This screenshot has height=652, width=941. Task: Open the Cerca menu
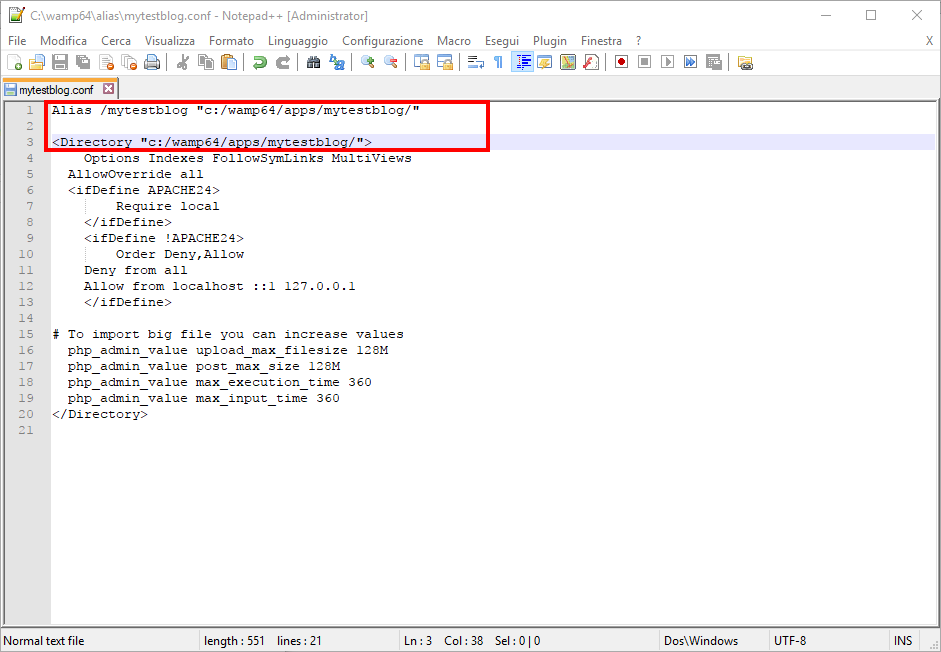116,41
